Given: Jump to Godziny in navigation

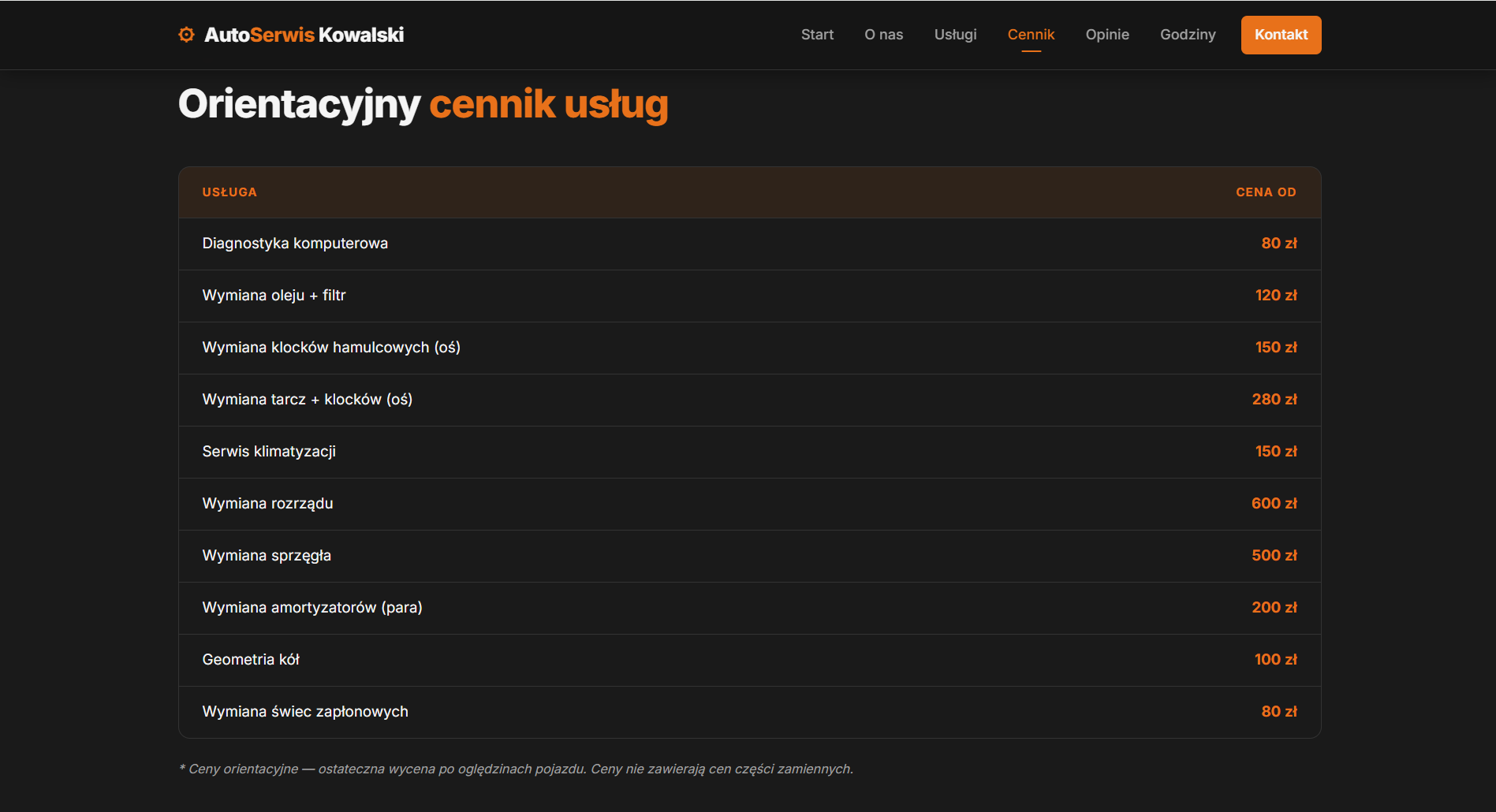Looking at the screenshot, I should tap(1187, 35).
